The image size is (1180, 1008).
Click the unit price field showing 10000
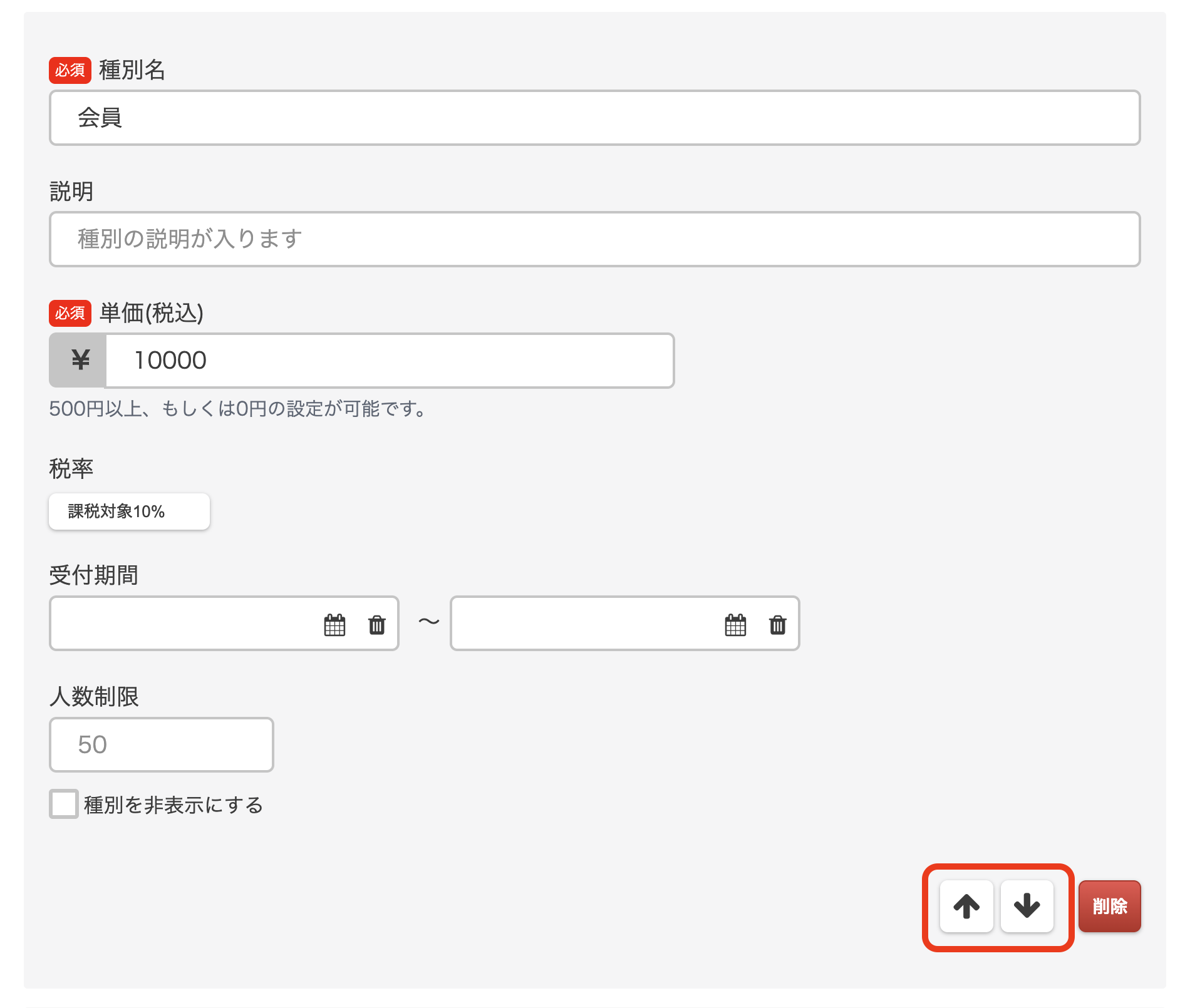tap(388, 361)
